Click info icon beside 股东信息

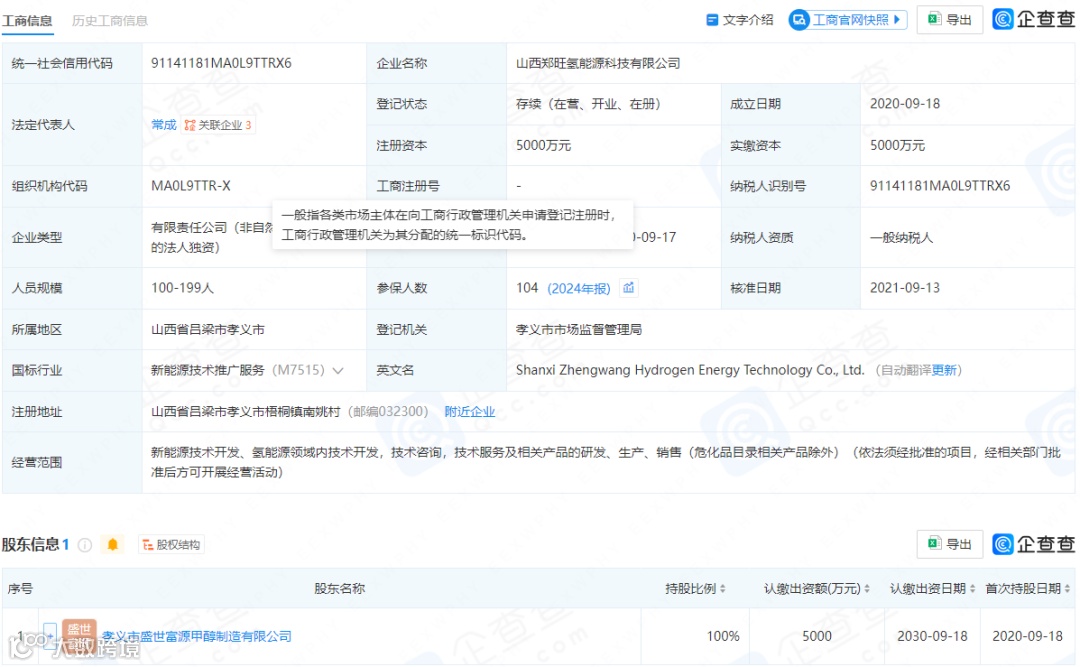(x=85, y=545)
